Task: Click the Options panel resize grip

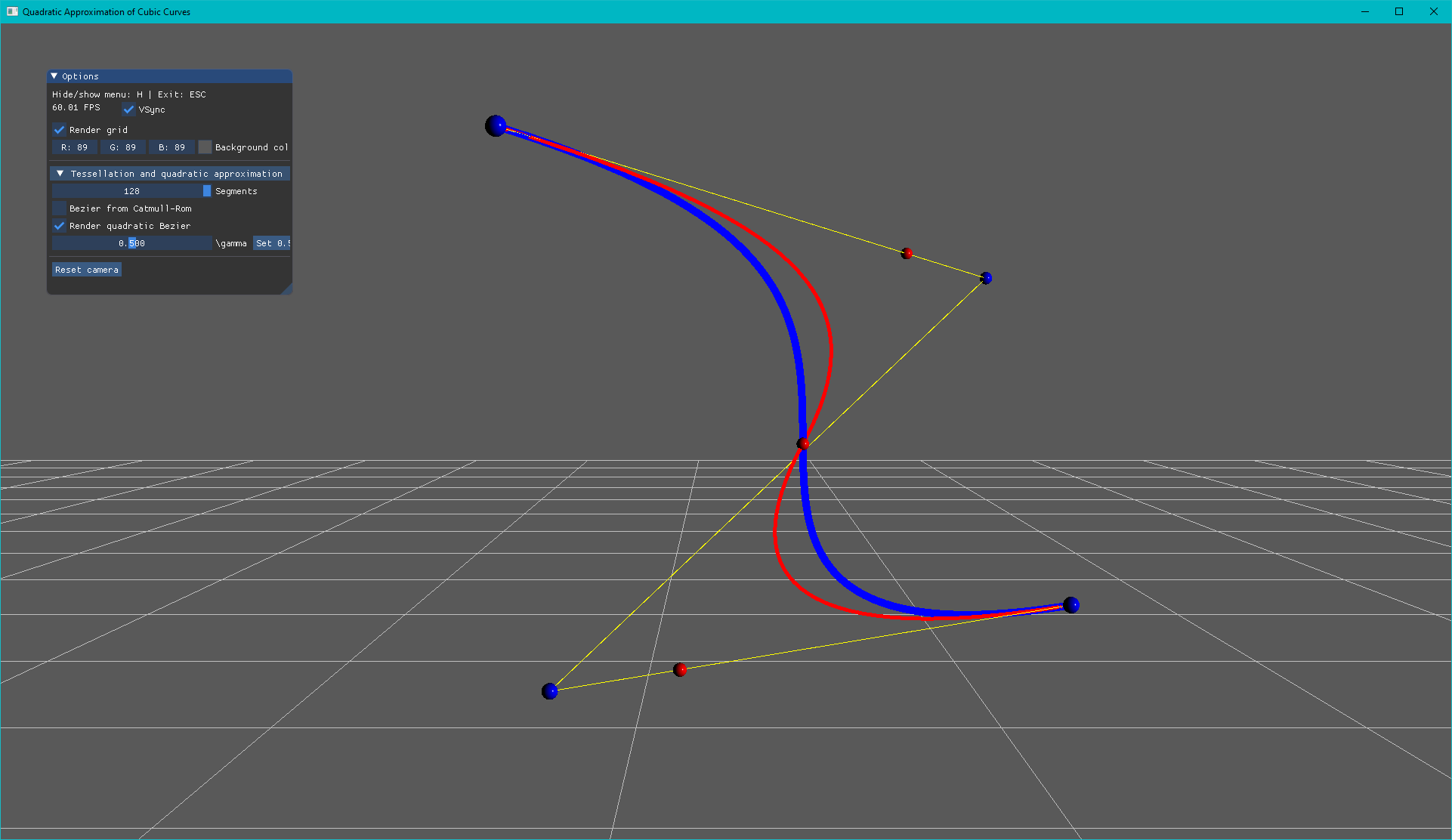Action: click(287, 289)
